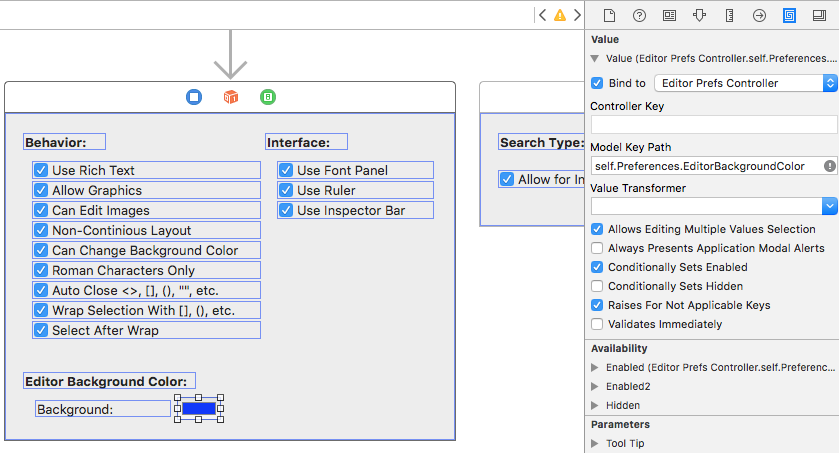This screenshot has height=453, width=839.
Task: Uncheck Select After Wrap
Action: pyautogui.click(x=41, y=330)
